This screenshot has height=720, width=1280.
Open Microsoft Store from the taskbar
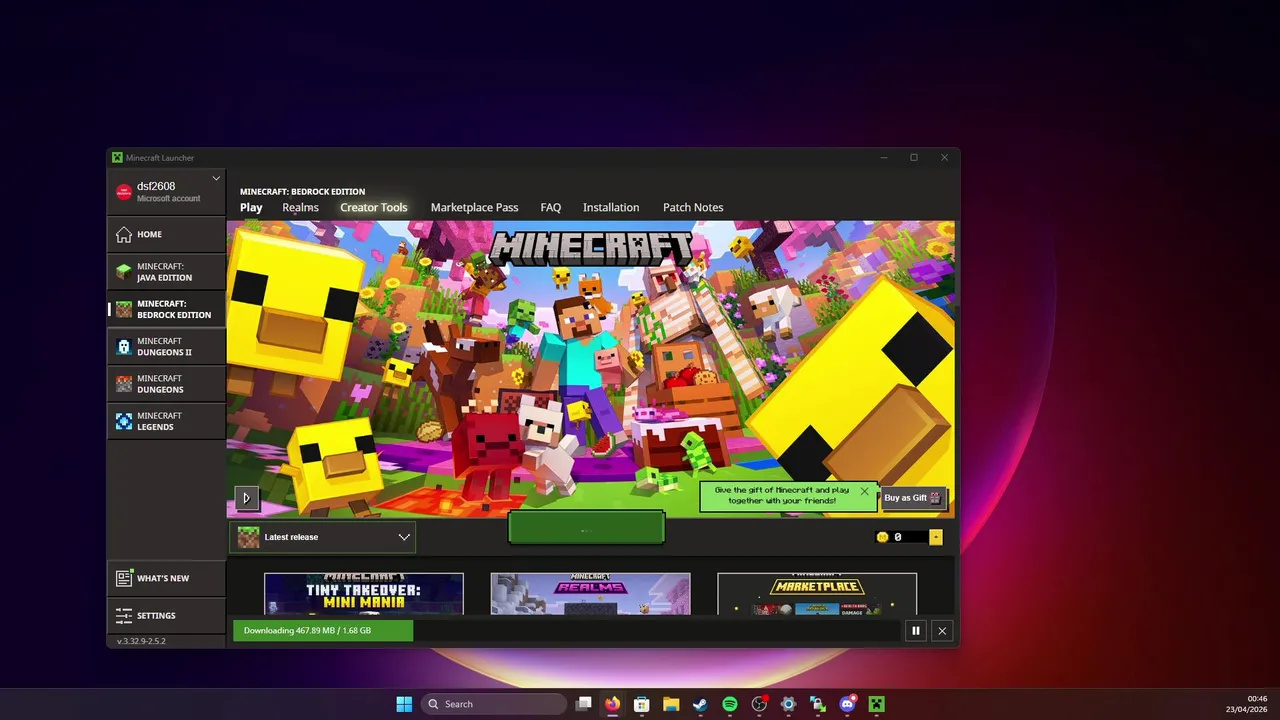pyautogui.click(x=642, y=704)
